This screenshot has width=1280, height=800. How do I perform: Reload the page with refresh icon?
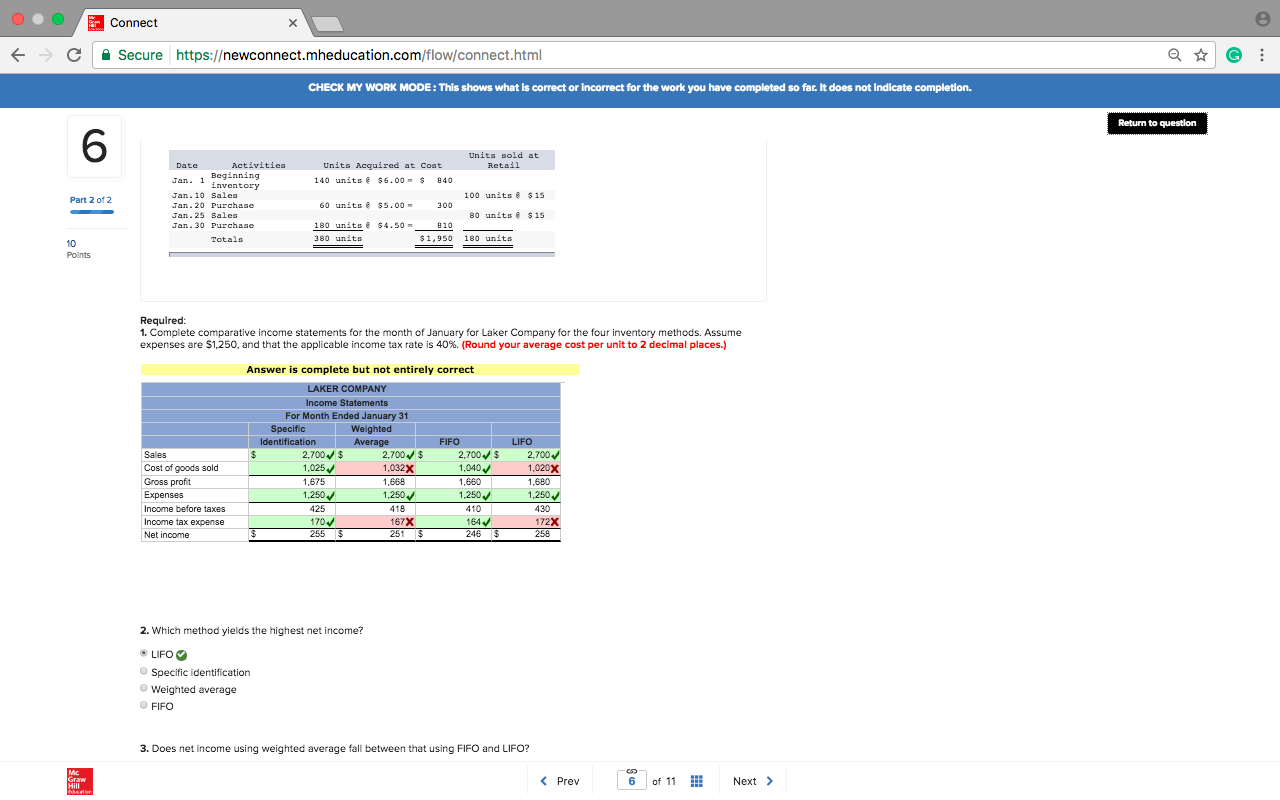tap(73, 55)
